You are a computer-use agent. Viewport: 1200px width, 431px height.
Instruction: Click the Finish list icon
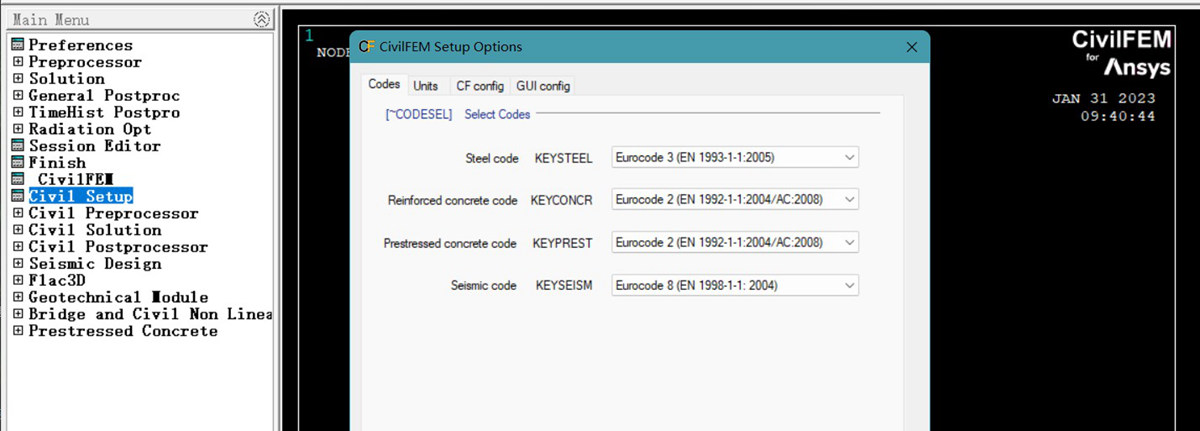coord(17,163)
